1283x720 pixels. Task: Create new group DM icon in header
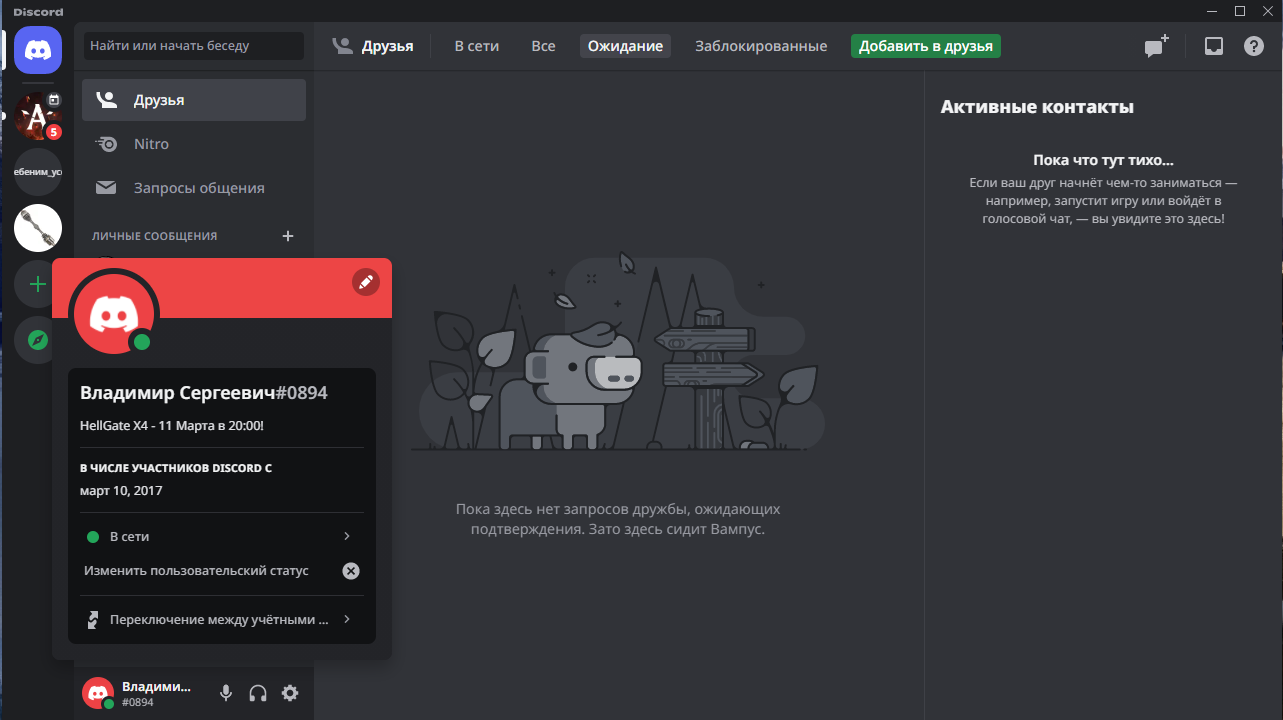(x=1157, y=46)
